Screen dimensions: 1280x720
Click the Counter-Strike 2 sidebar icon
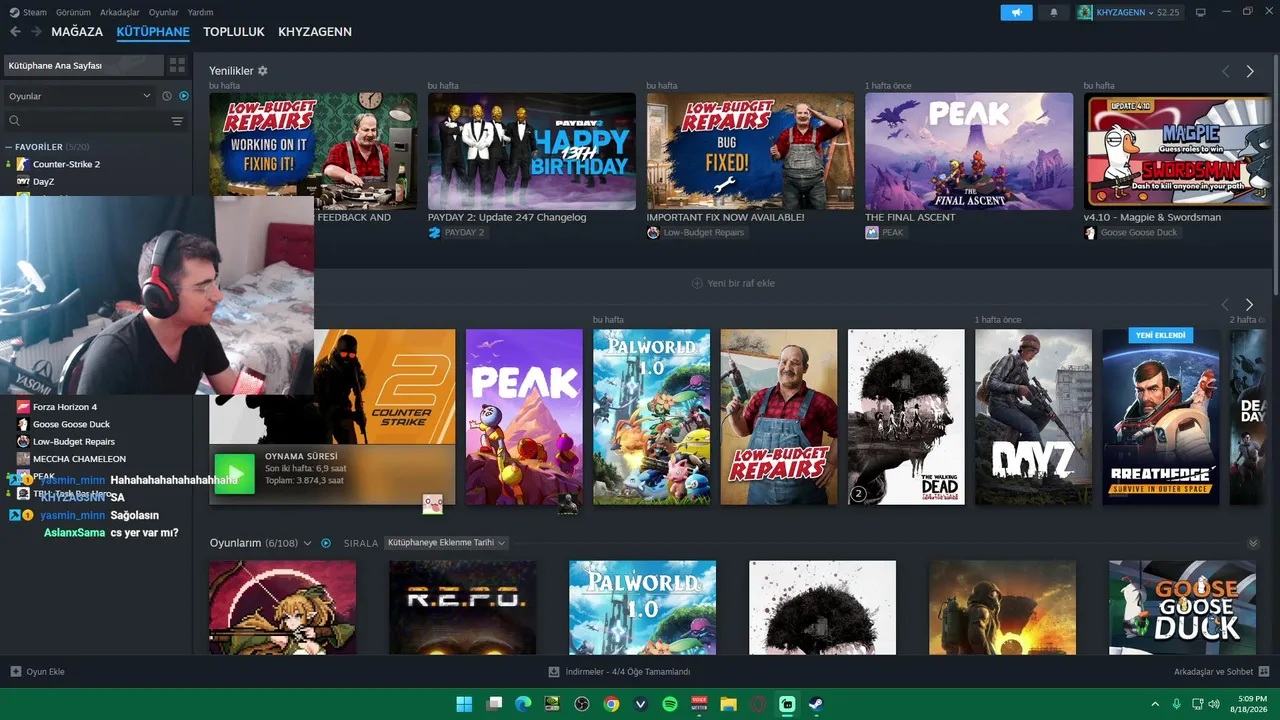(x=23, y=164)
